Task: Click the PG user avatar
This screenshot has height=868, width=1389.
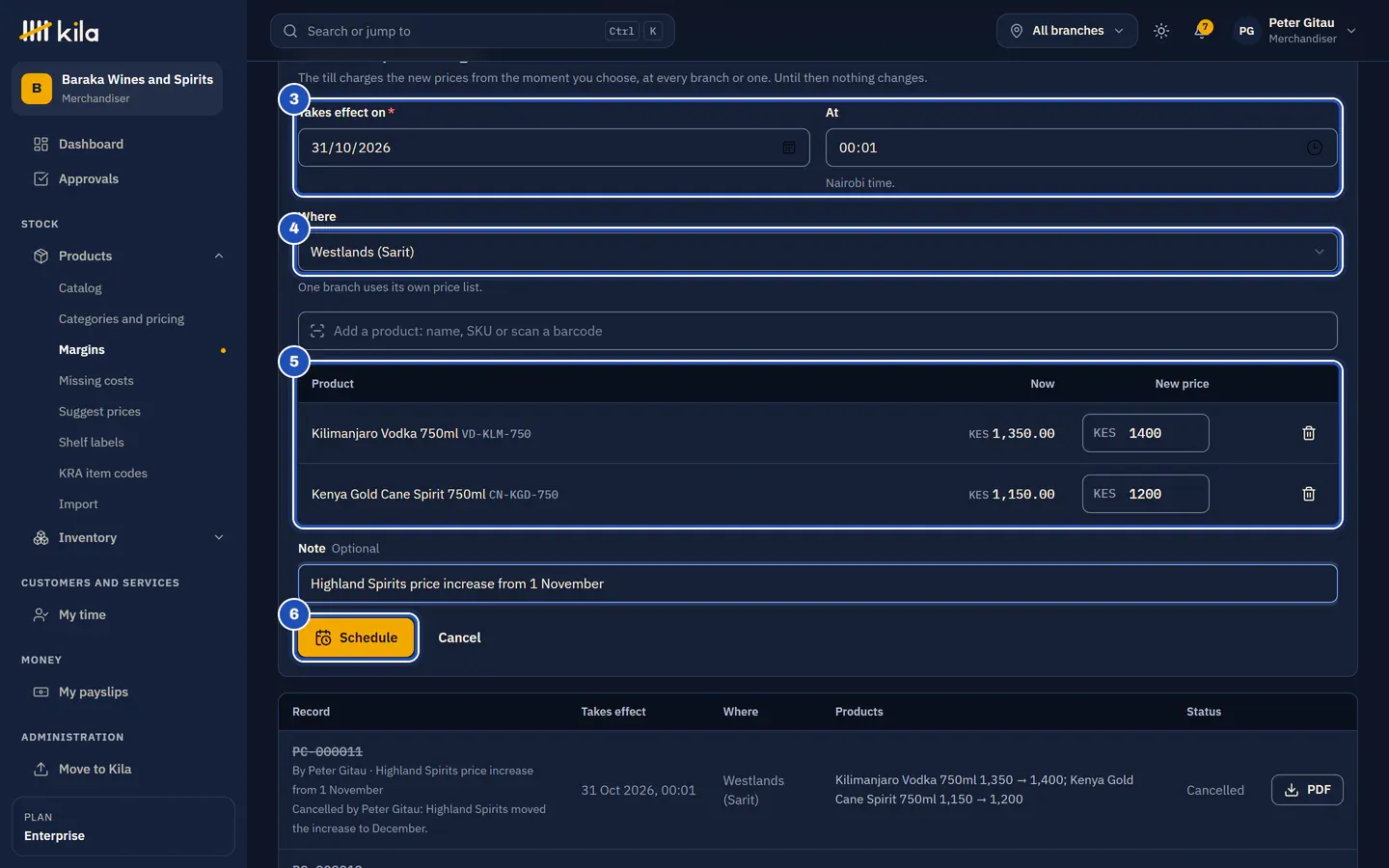Action: (x=1246, y=31)
